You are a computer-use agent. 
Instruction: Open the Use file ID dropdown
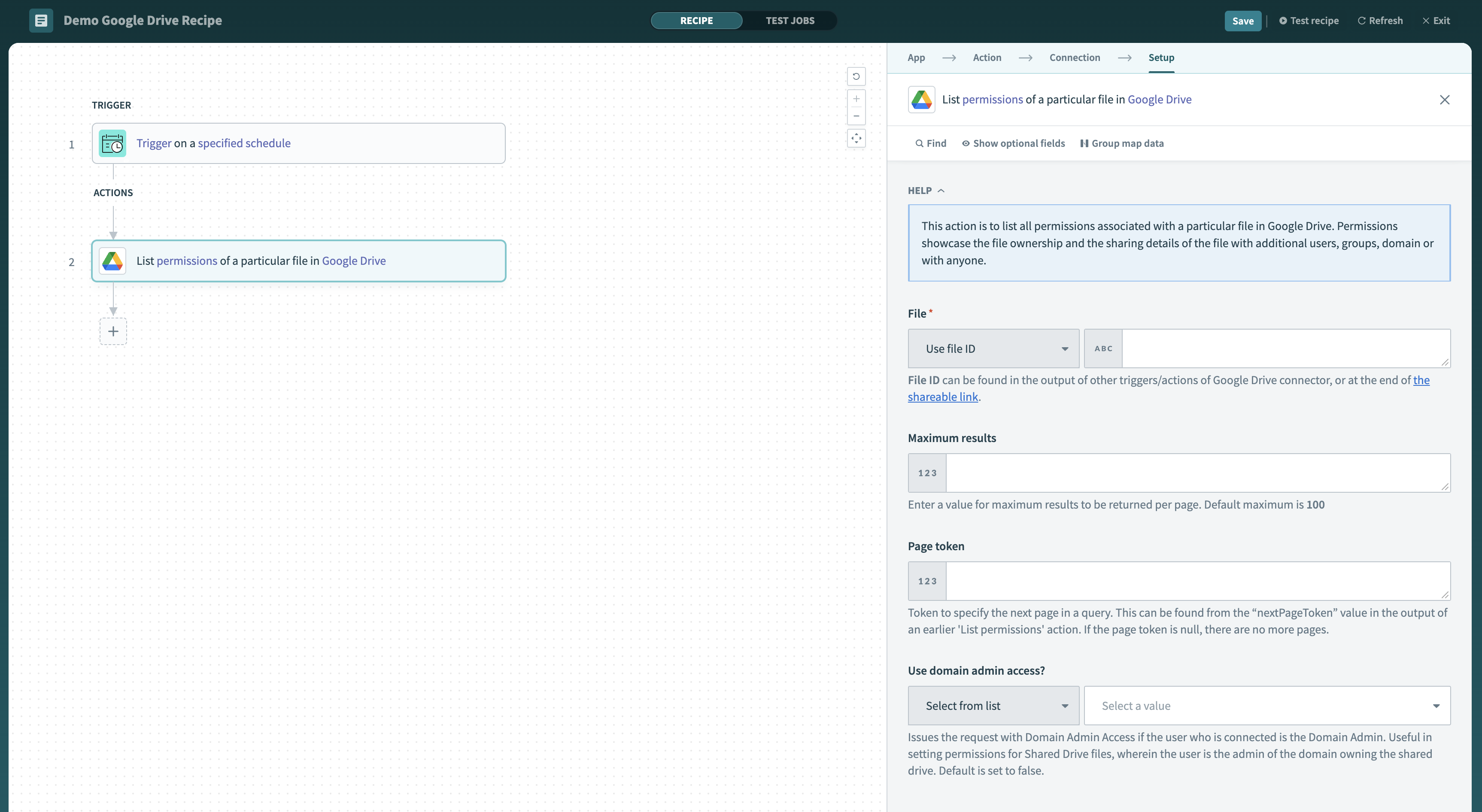coord(993,348)
